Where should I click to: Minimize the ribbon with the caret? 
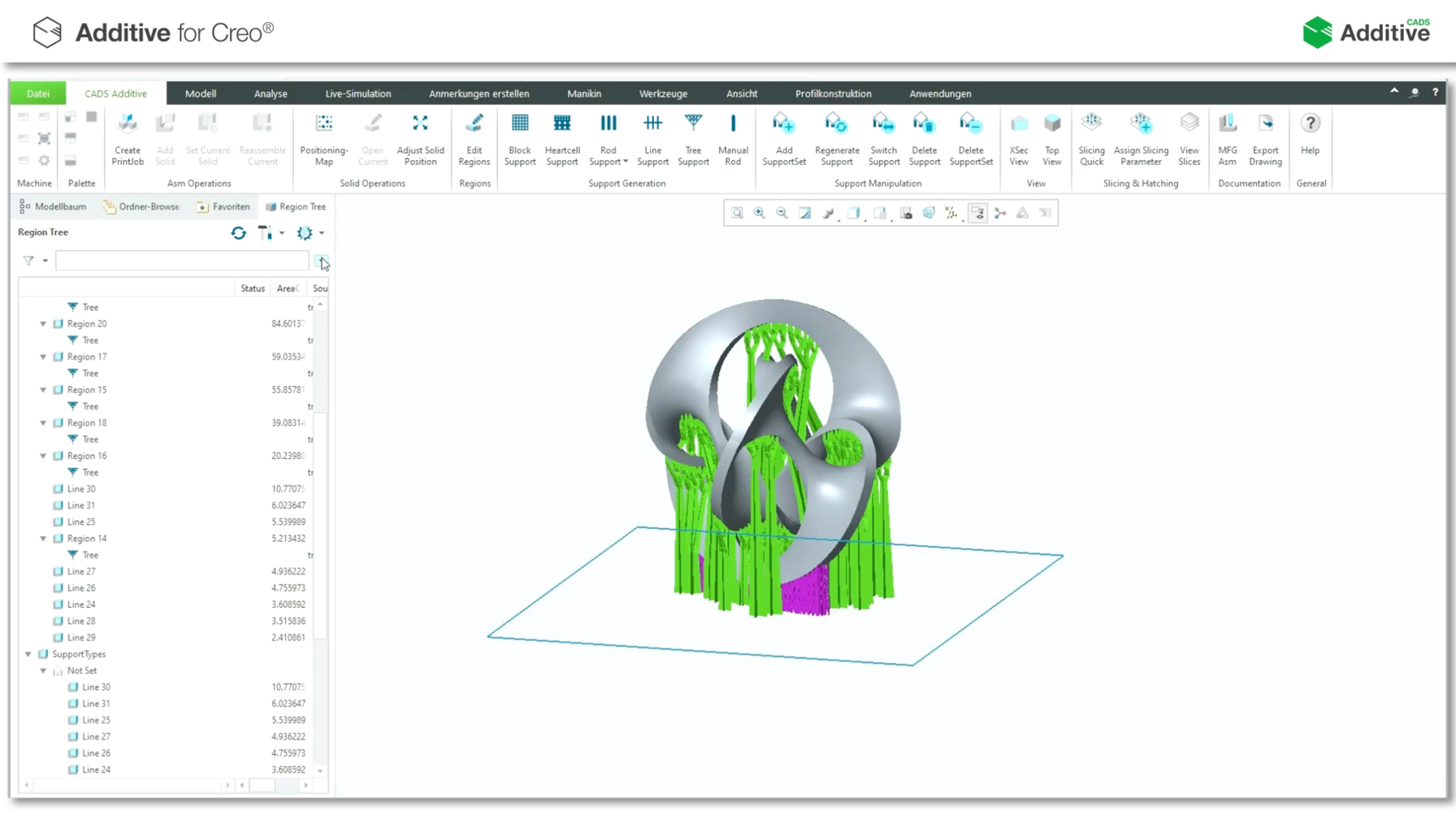point(1394,92)
